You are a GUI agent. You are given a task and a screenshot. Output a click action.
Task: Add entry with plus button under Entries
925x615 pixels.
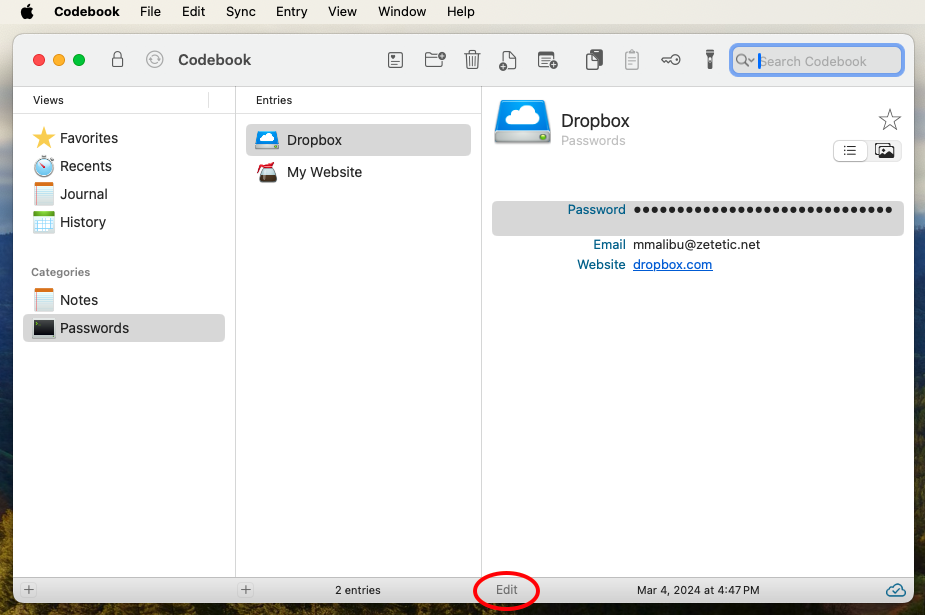click(246, 590)
